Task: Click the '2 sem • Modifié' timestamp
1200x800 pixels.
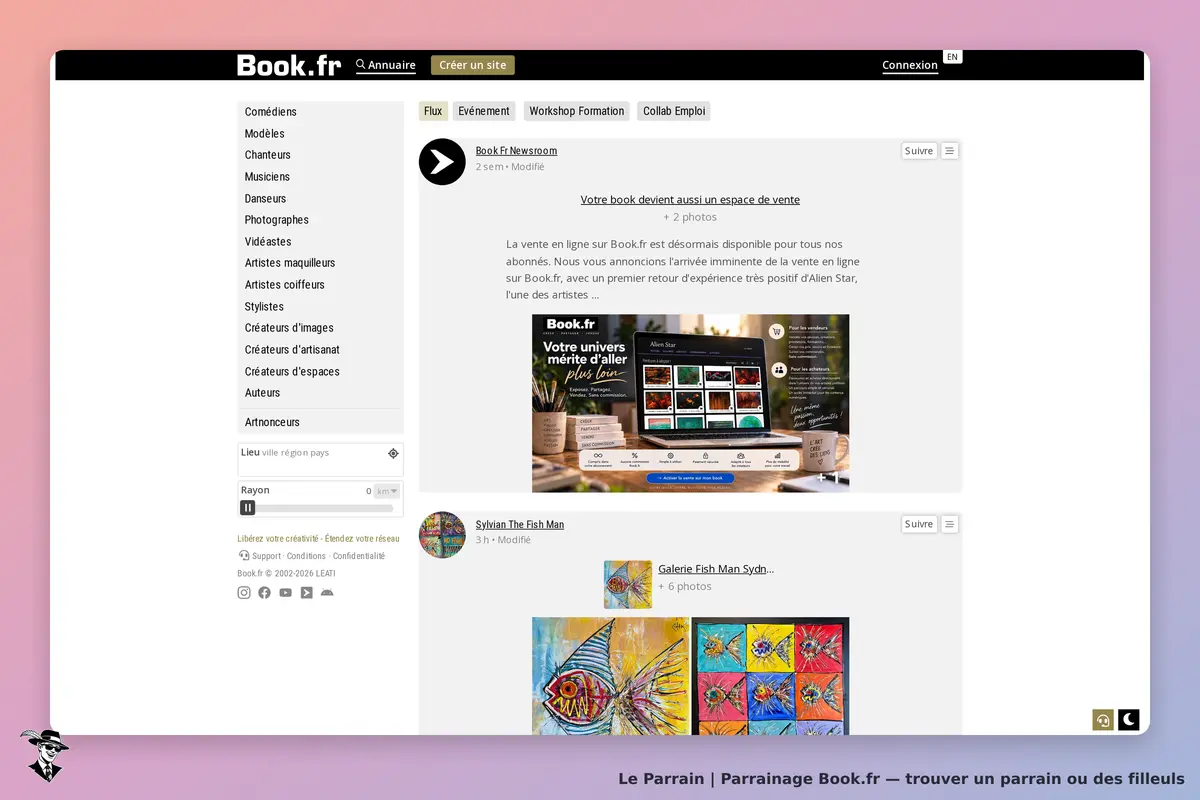Action: tap(510, 167)
